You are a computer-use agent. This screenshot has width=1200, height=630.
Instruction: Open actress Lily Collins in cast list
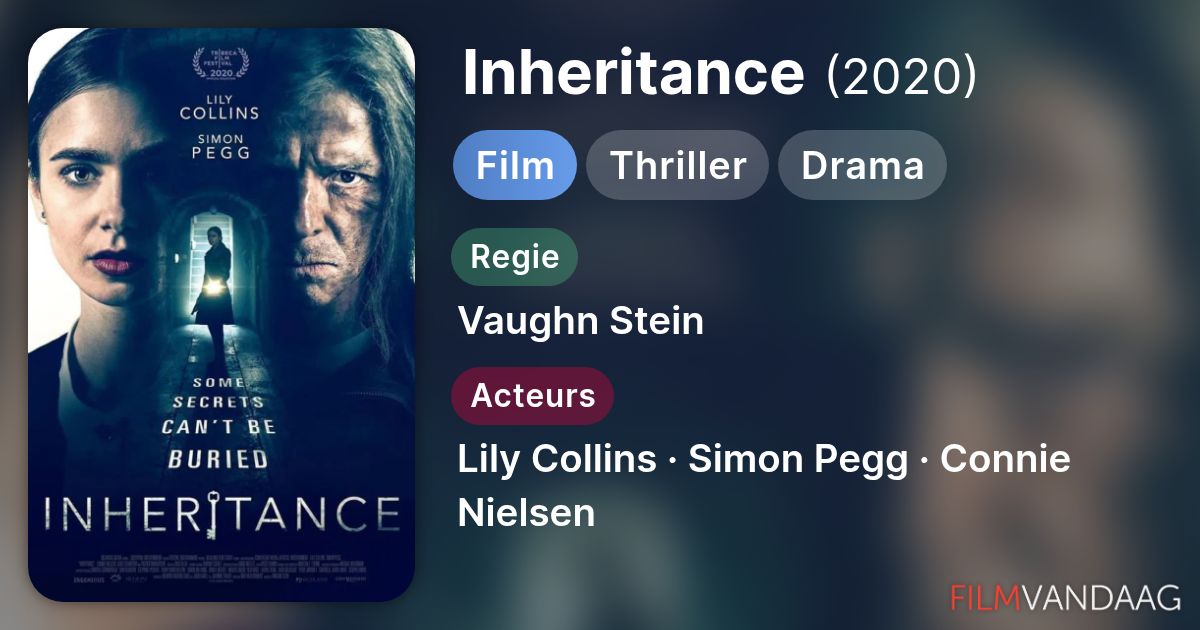click(x=557, y=459)
